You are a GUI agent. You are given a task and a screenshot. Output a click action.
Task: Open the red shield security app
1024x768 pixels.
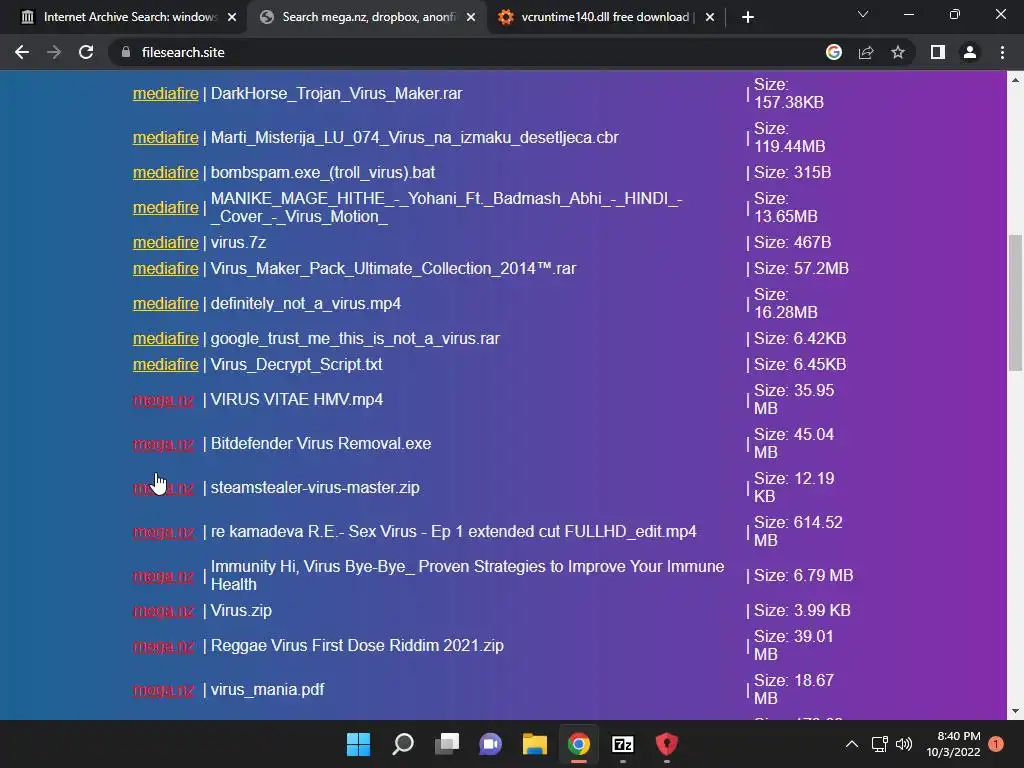pos(667,744)
